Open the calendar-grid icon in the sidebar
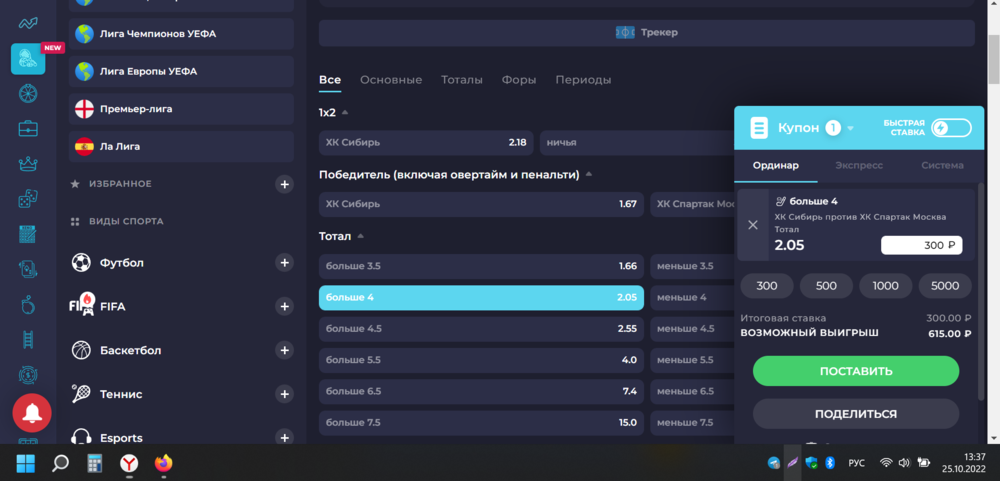This screenshot has height=481, width=1000. click(x=28, y=234)
